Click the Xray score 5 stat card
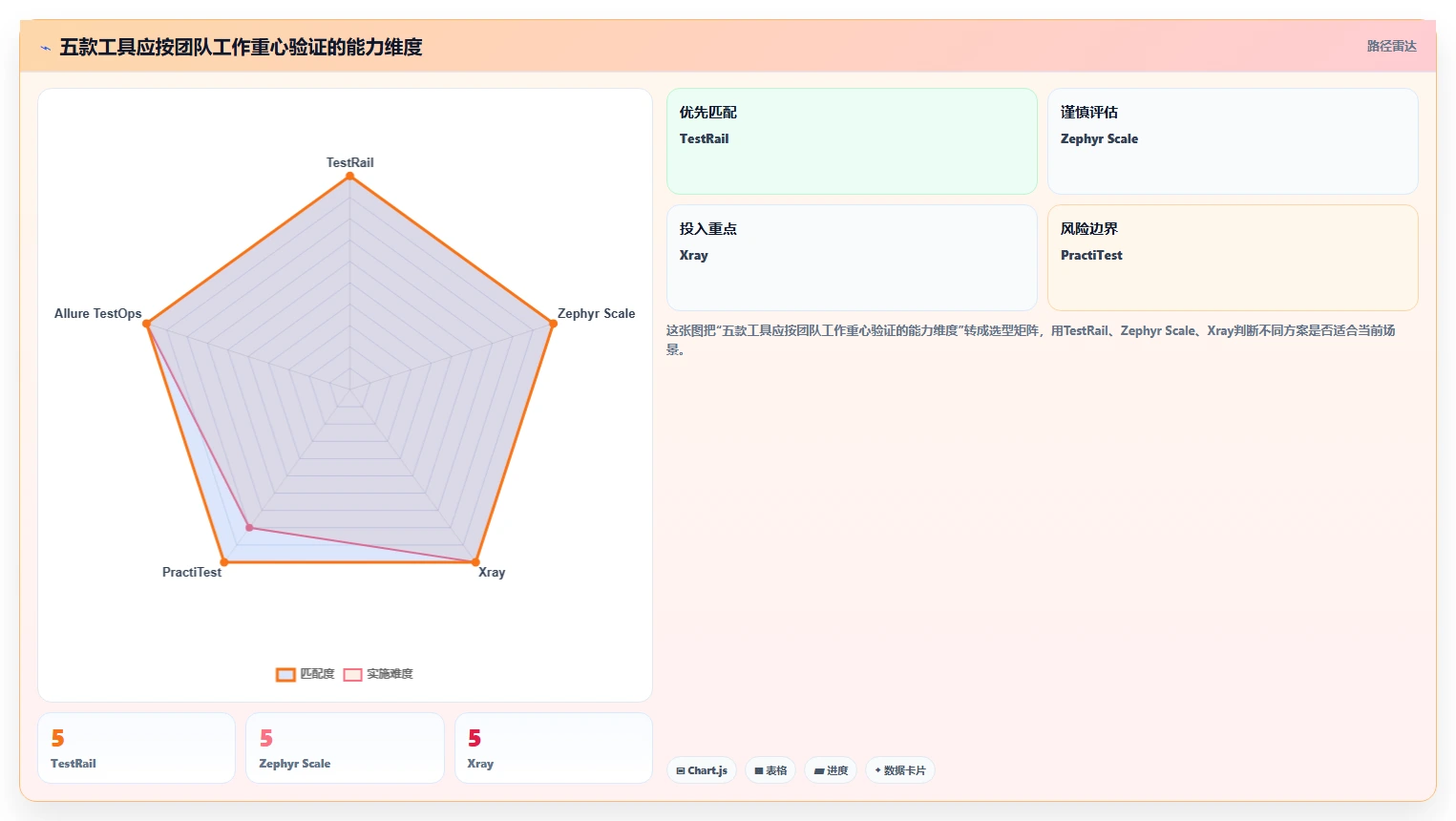Image resolution: width=1456 pixels, height=821 pixels. tap(554, 747)
